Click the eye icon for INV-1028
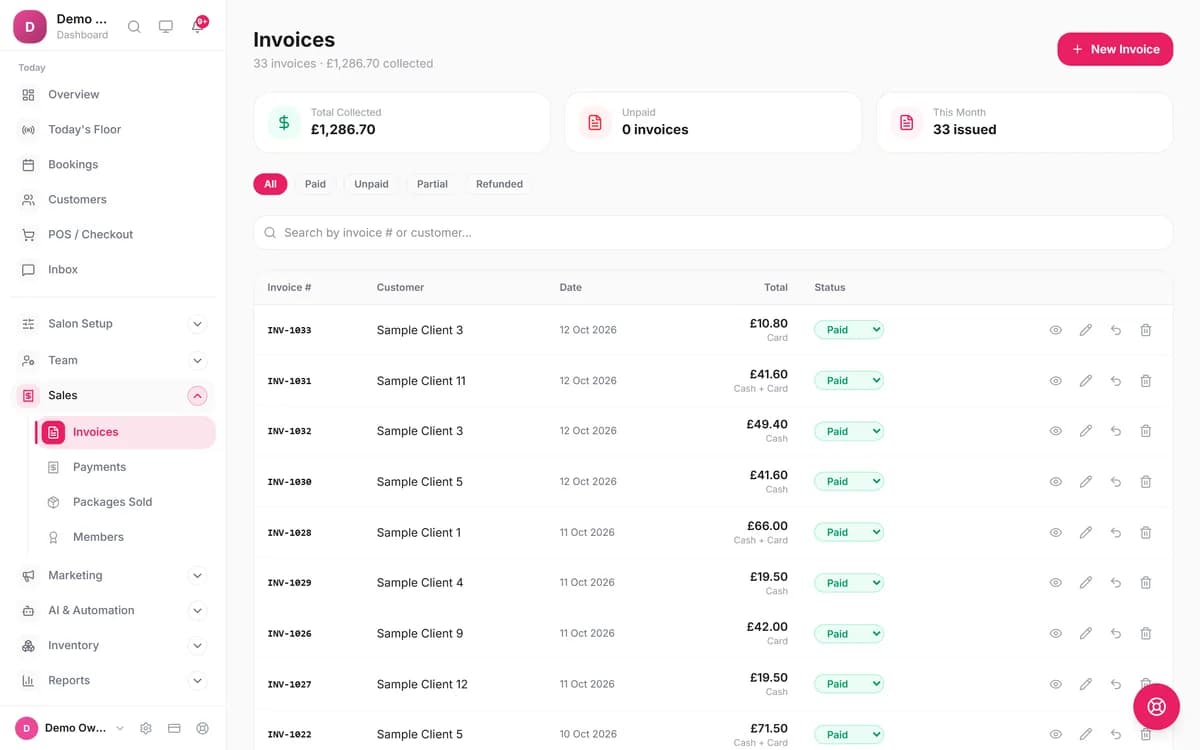Screen dimensions: 1200x750 click(x=1056, y=533)
